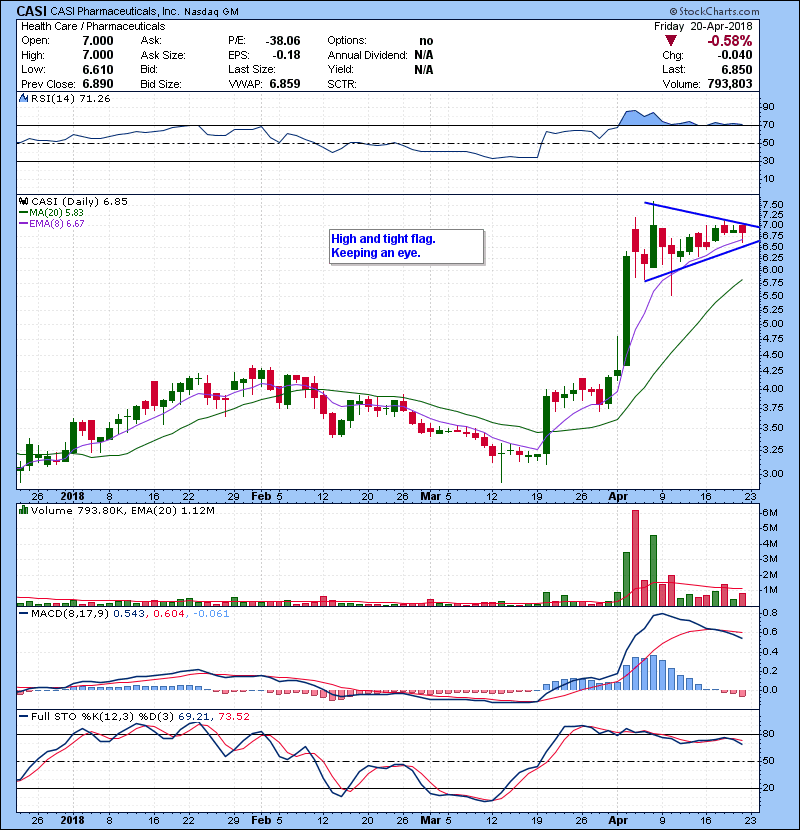Screen dimensions: 800x830
Task: Click the company name CASI Pharmaceuticals, Inc.
Action: tap(115, 11)
